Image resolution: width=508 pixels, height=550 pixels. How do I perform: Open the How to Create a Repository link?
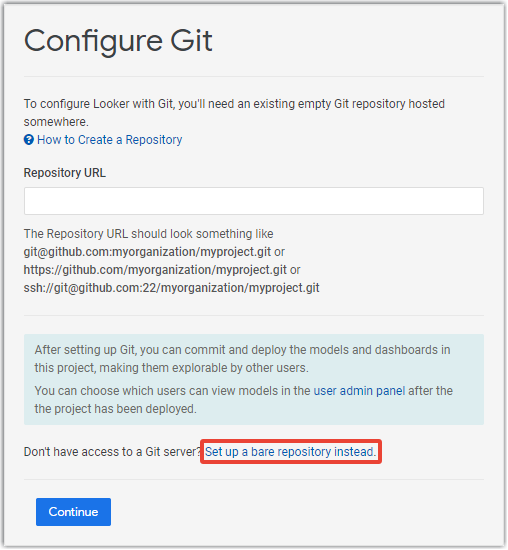109,140
